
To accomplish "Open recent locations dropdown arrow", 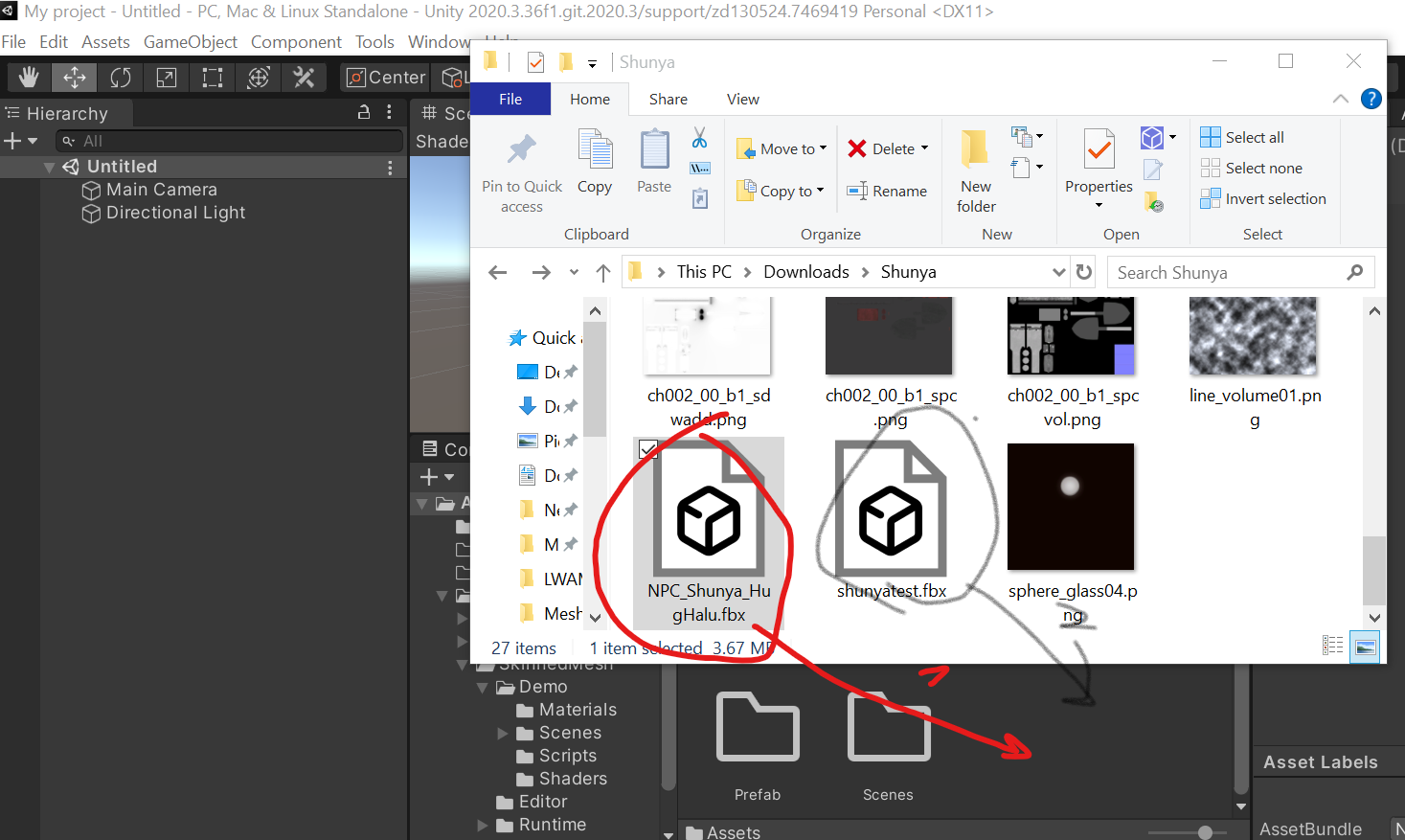I will tap(574, 272).
